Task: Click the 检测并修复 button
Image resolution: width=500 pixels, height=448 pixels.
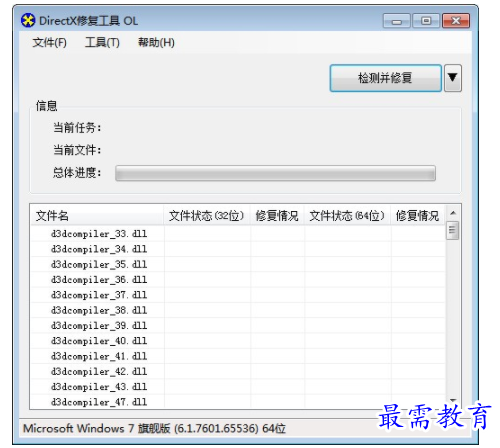Action: pyautogui.click(x=386, y=78)
